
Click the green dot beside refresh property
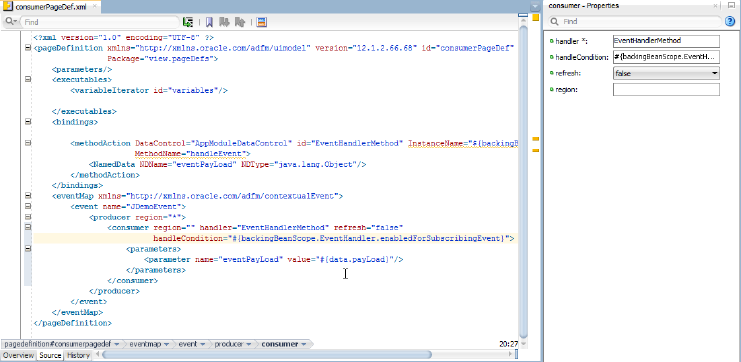(551, 73)
